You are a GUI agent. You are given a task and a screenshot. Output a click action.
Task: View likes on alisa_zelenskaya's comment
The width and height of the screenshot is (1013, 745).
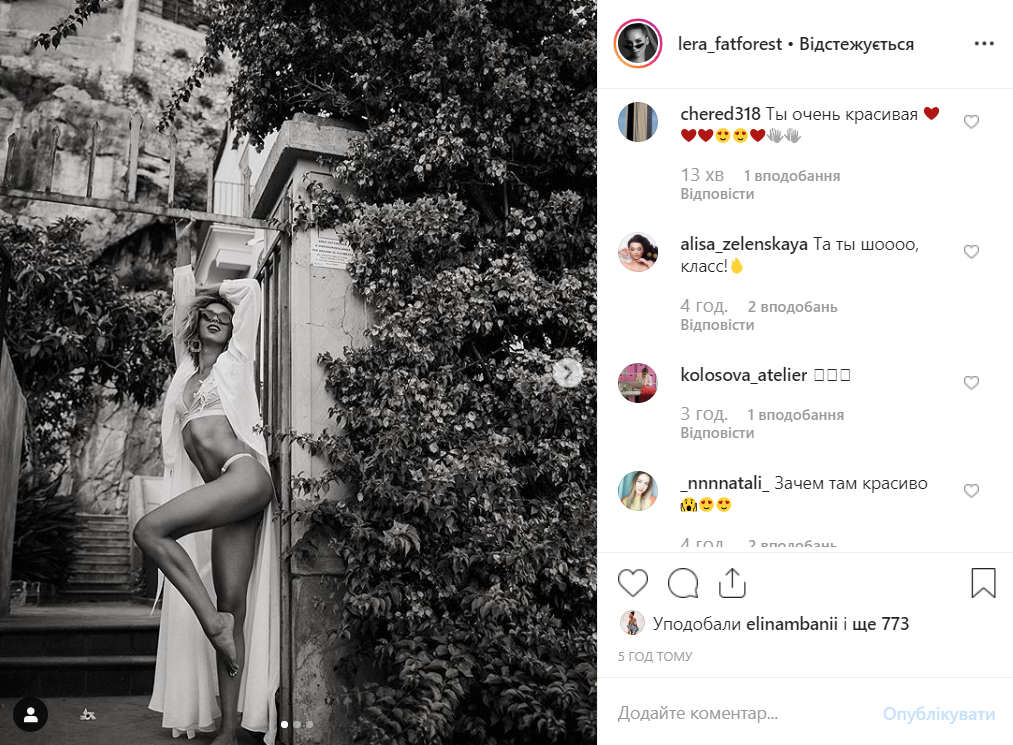click(x=792, y=307)
